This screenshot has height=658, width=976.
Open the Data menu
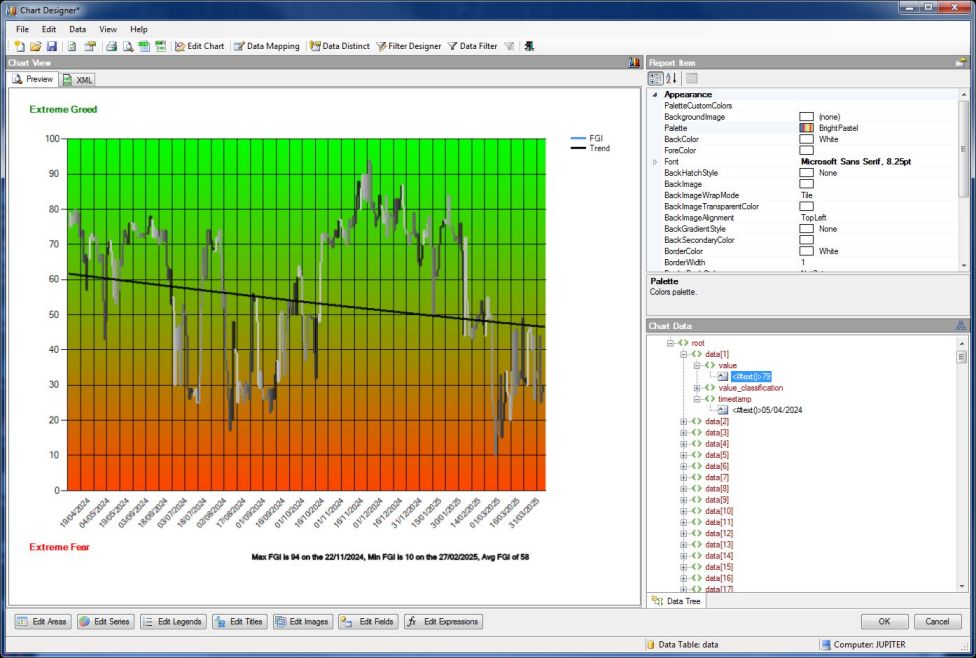pyautogui.click(x=77, y=30)
